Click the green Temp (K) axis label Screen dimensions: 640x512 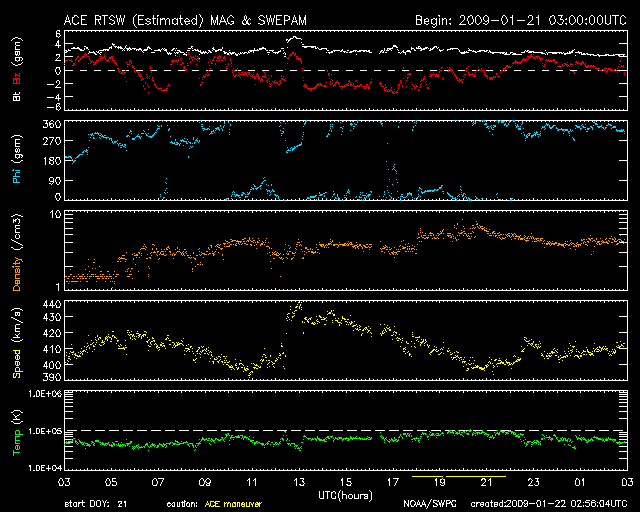(17, 433)
